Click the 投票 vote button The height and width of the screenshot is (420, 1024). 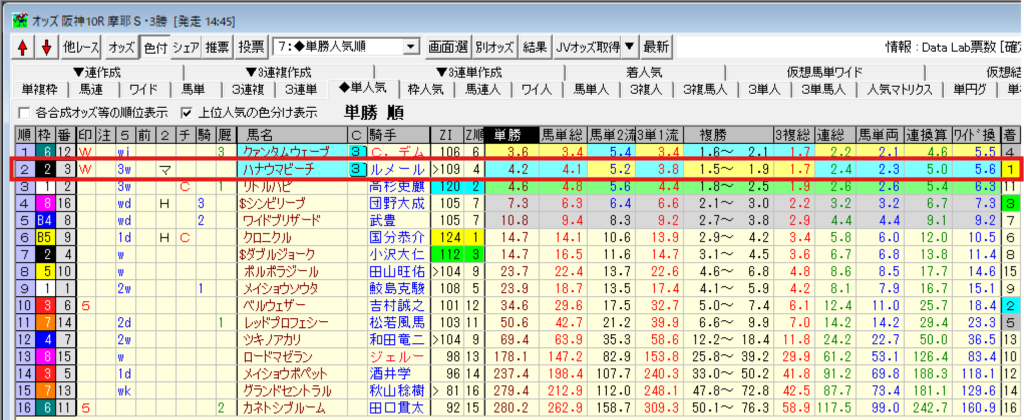click(252, 47)
